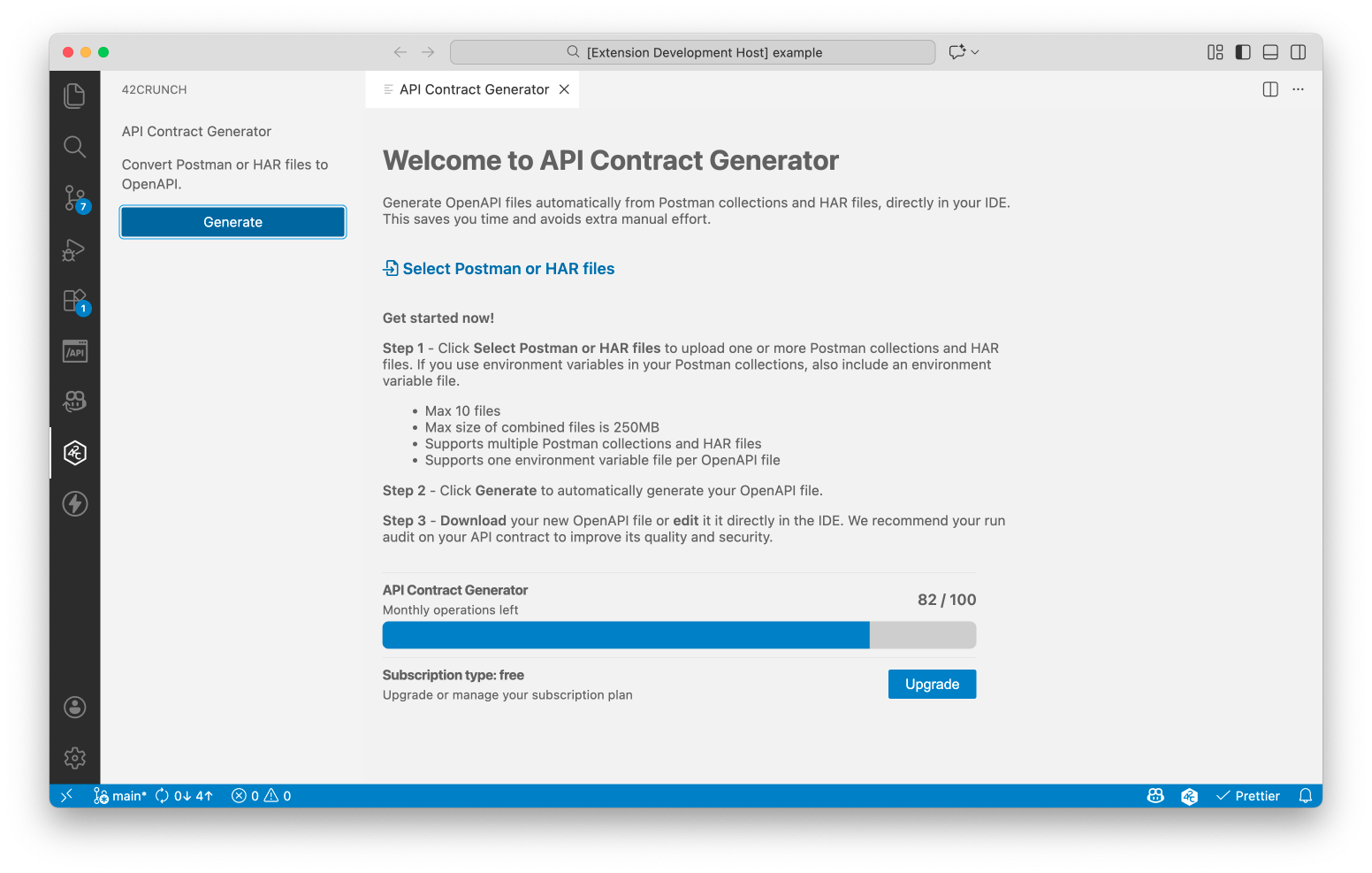Open the Run and Debug view
Image resolution: width=1372 pixels, height=873 pixels.
click(75, 250)
